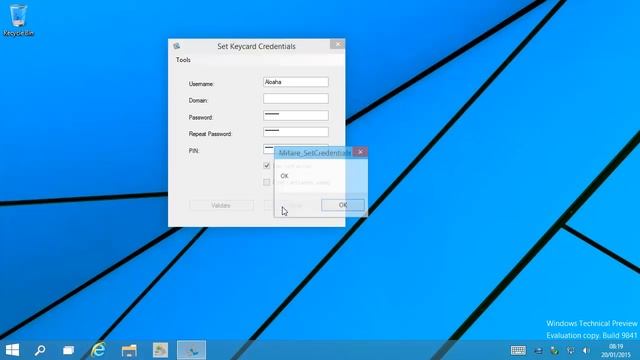Open Task View on the taskbar
The image size is (640, 360).
click(x=69, y=350)
